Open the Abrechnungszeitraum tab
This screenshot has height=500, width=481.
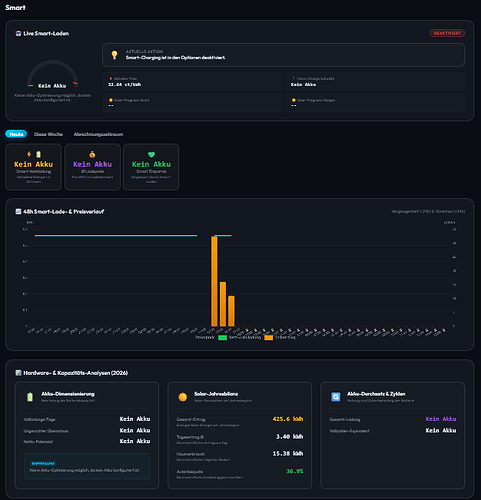(98, 134)
